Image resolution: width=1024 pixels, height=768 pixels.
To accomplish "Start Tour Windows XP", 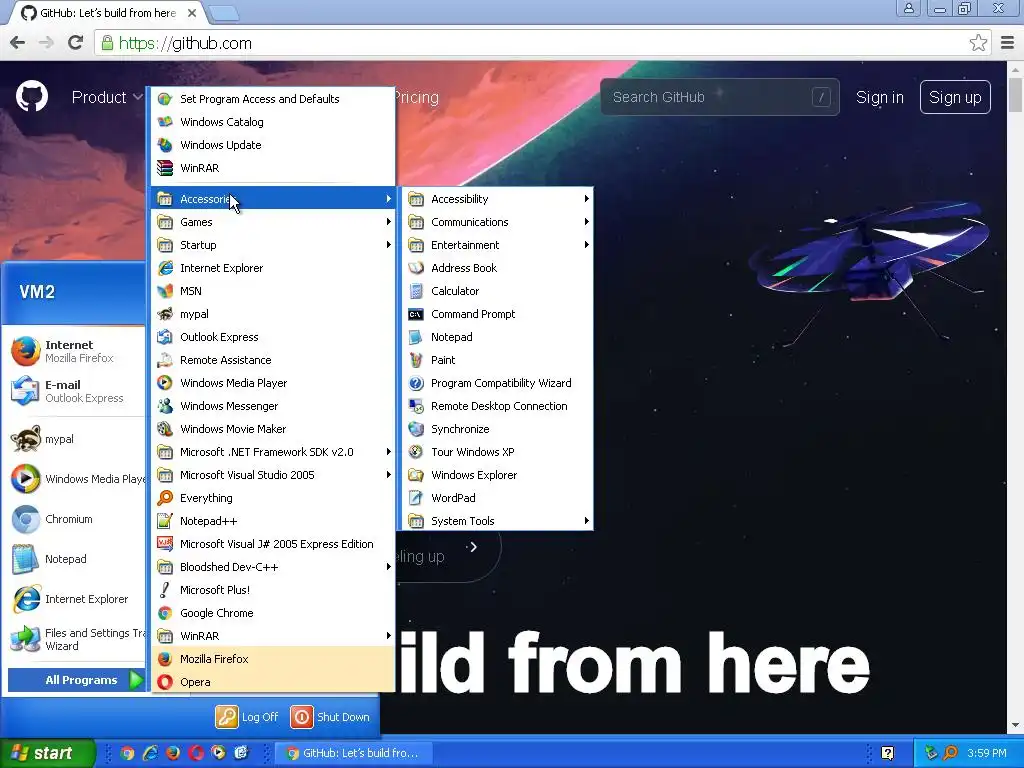I will 496,452.
